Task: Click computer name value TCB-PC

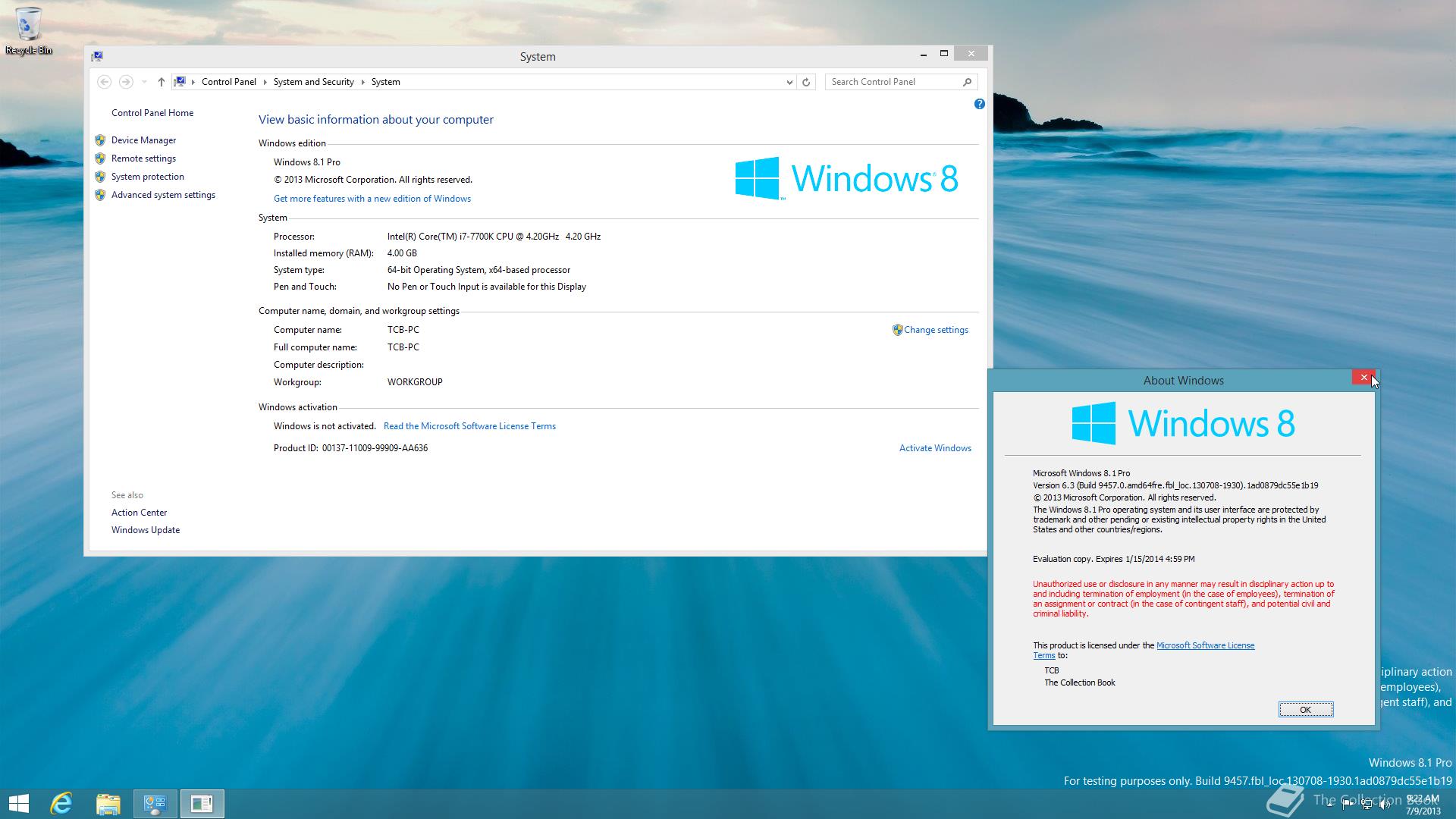Action: (403, 330)
